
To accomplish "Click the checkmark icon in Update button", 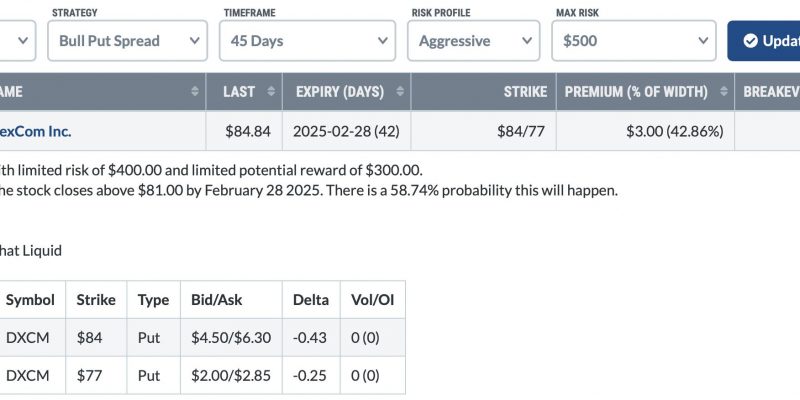I will [750, 41].
